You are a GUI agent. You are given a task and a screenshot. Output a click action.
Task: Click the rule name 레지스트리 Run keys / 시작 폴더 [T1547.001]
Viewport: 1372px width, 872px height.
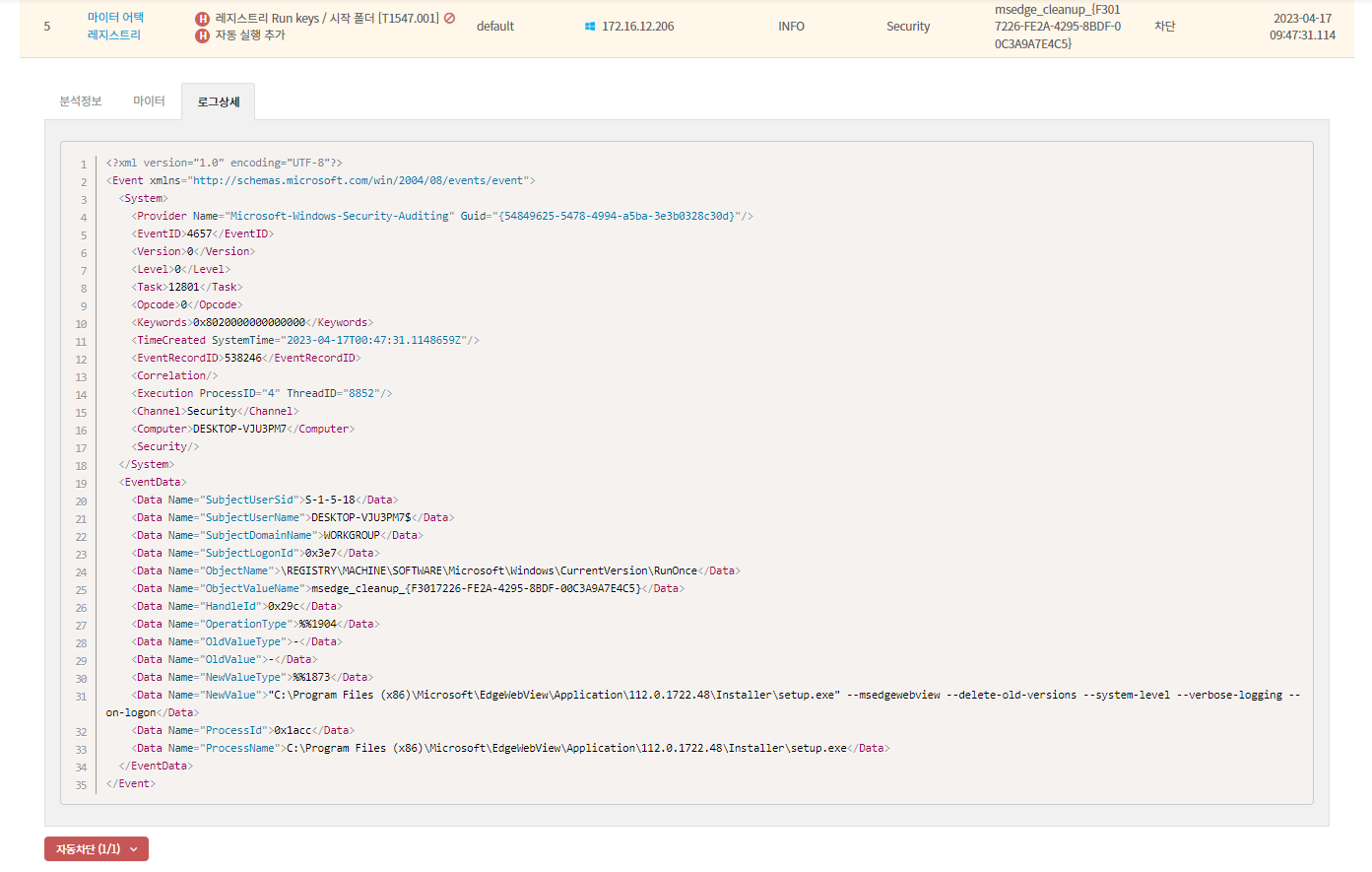click(x=327, y=18)
